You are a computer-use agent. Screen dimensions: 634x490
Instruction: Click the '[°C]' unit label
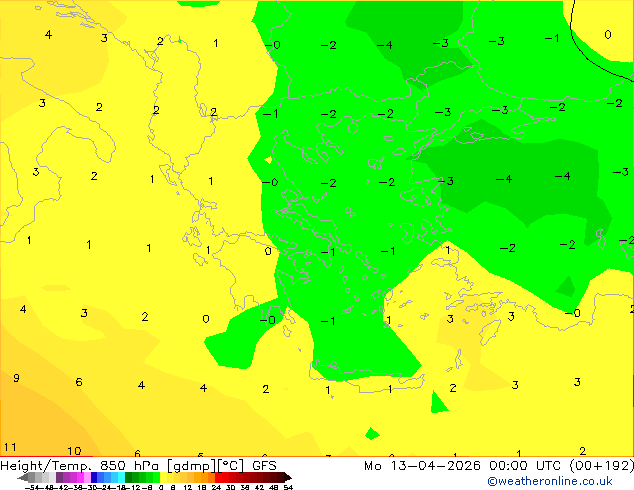click(x=231, y=466)
